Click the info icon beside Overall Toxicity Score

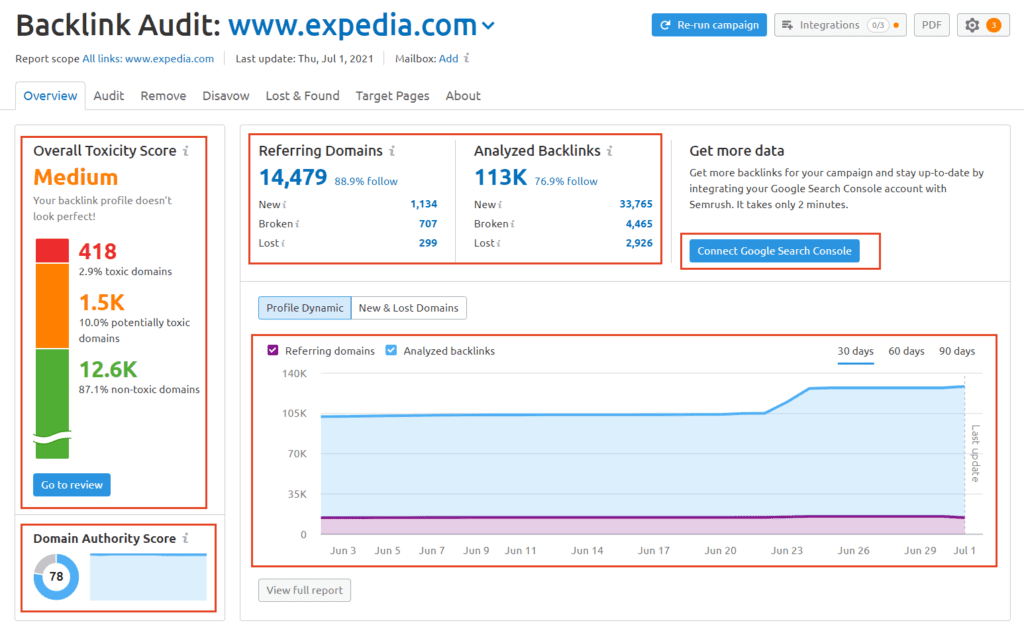[x=185, y=151]
